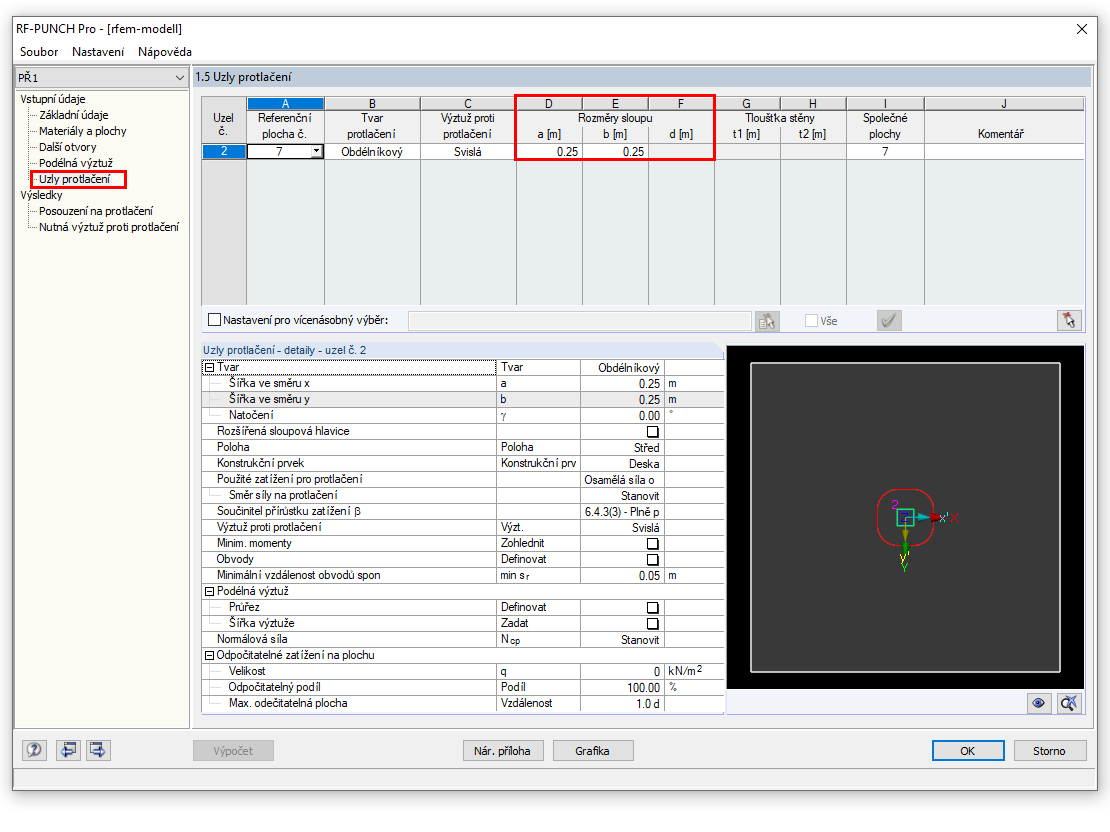The image size is (1110, 832).
Task: Click the Použité zatížení value Osamělá síla
Action: click(622, 479)
